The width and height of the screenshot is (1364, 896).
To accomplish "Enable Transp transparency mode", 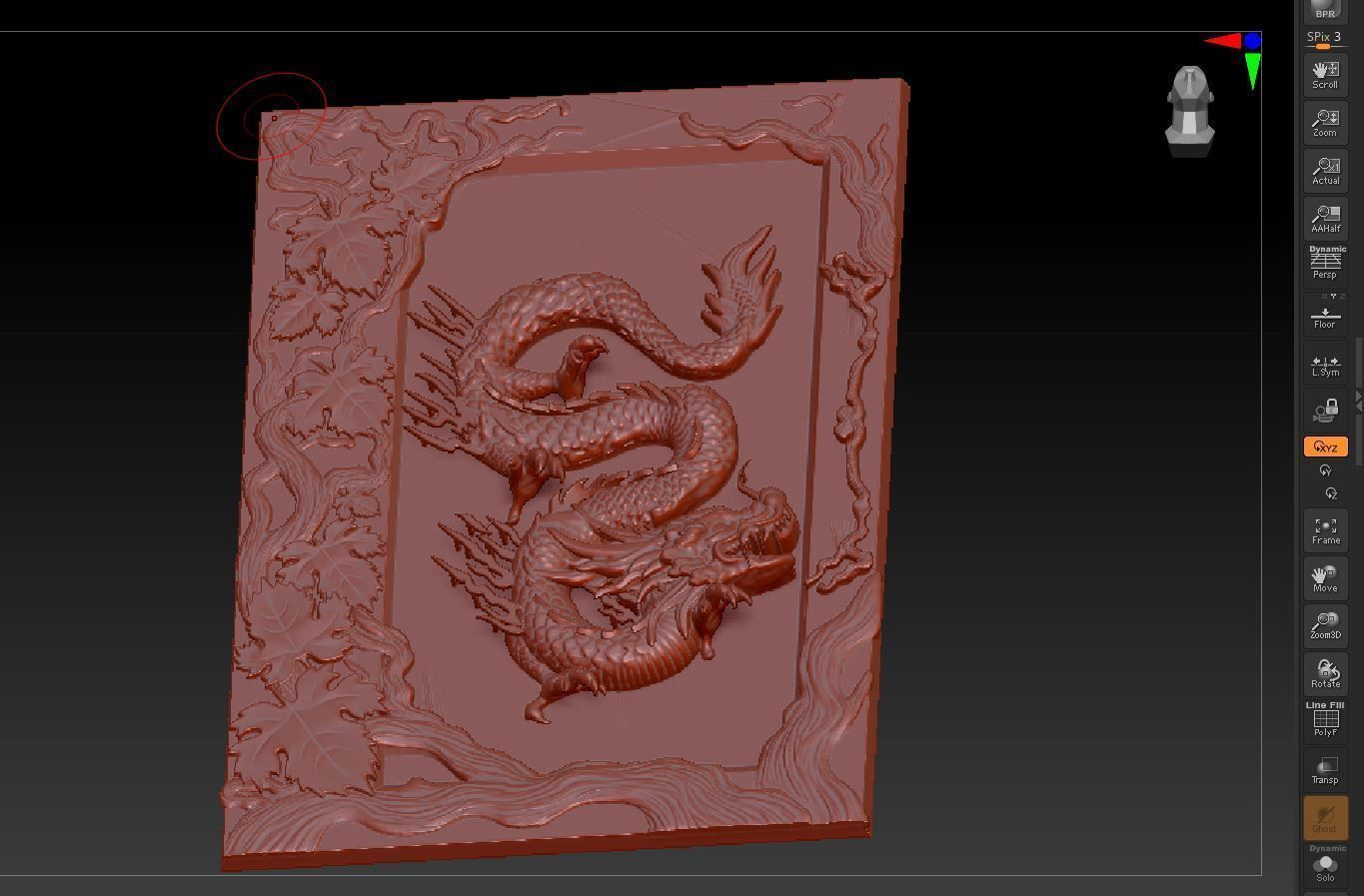I will 1325,769.
